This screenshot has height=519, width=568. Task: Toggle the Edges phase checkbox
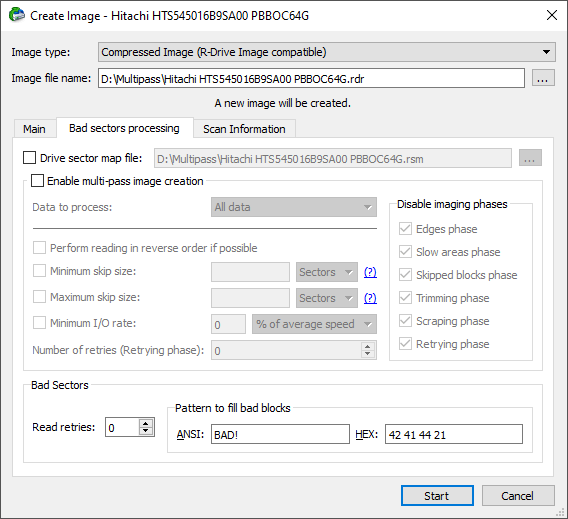(405, 229)
